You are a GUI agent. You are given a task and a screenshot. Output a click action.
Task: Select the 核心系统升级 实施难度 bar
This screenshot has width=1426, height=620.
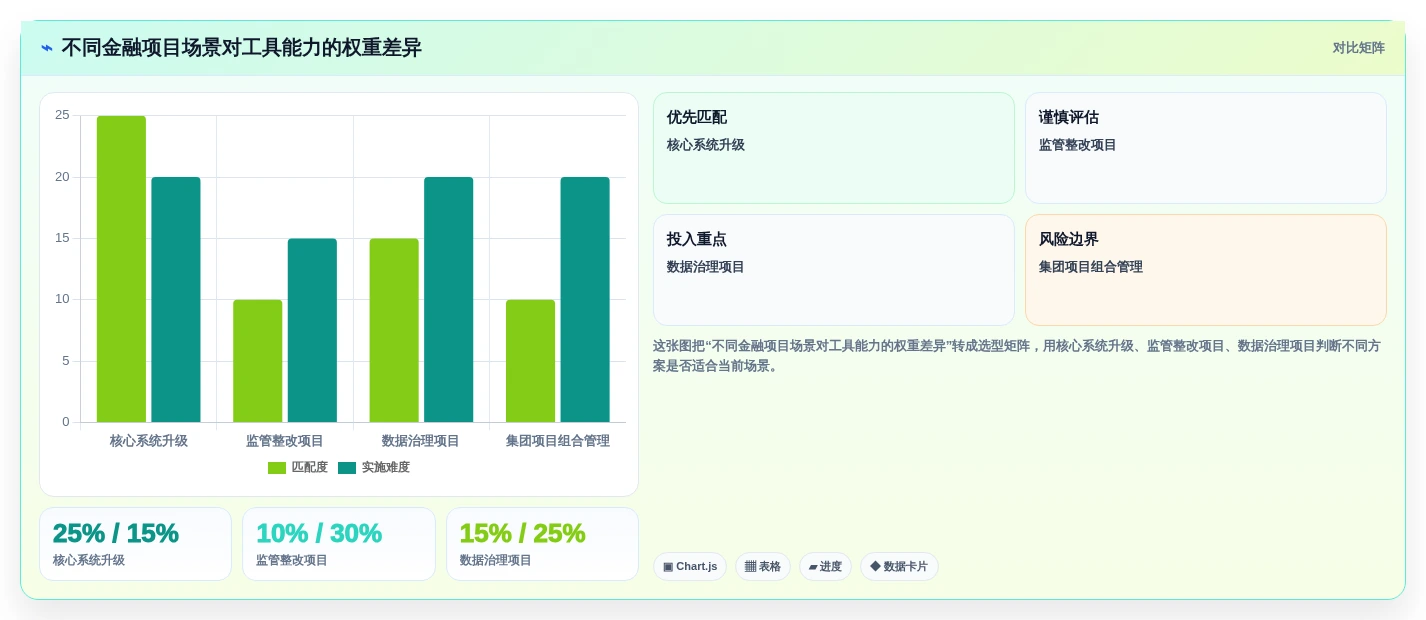point(176,300)
